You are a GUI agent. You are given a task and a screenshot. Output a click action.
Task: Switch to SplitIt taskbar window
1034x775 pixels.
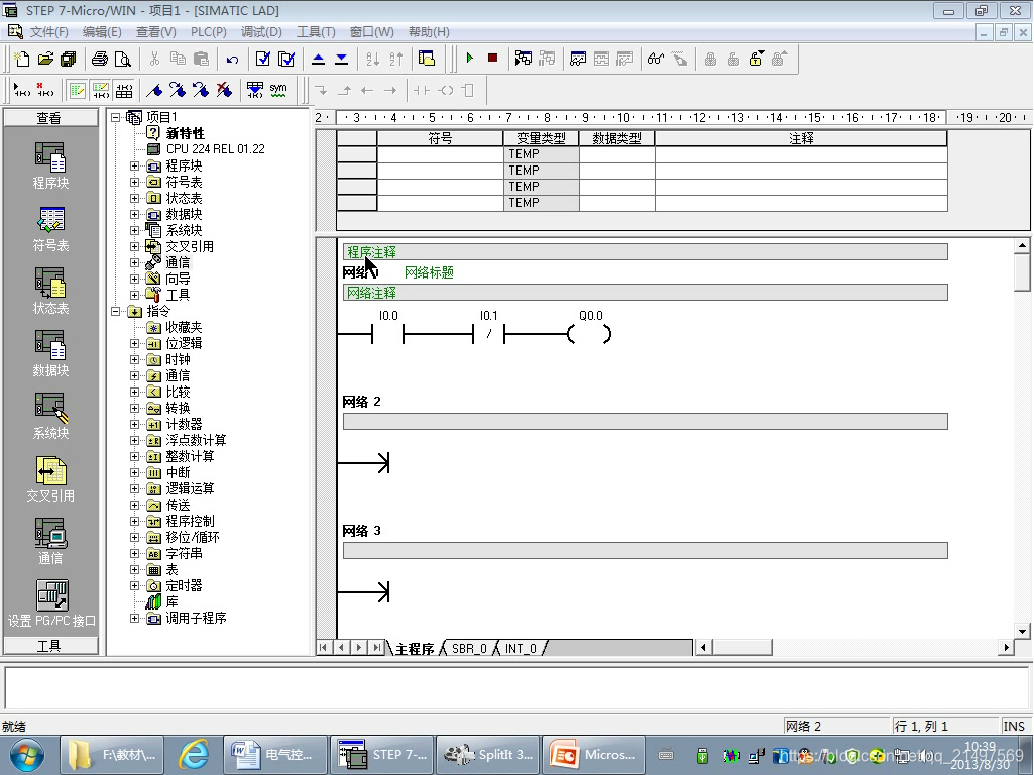point(489,755)
